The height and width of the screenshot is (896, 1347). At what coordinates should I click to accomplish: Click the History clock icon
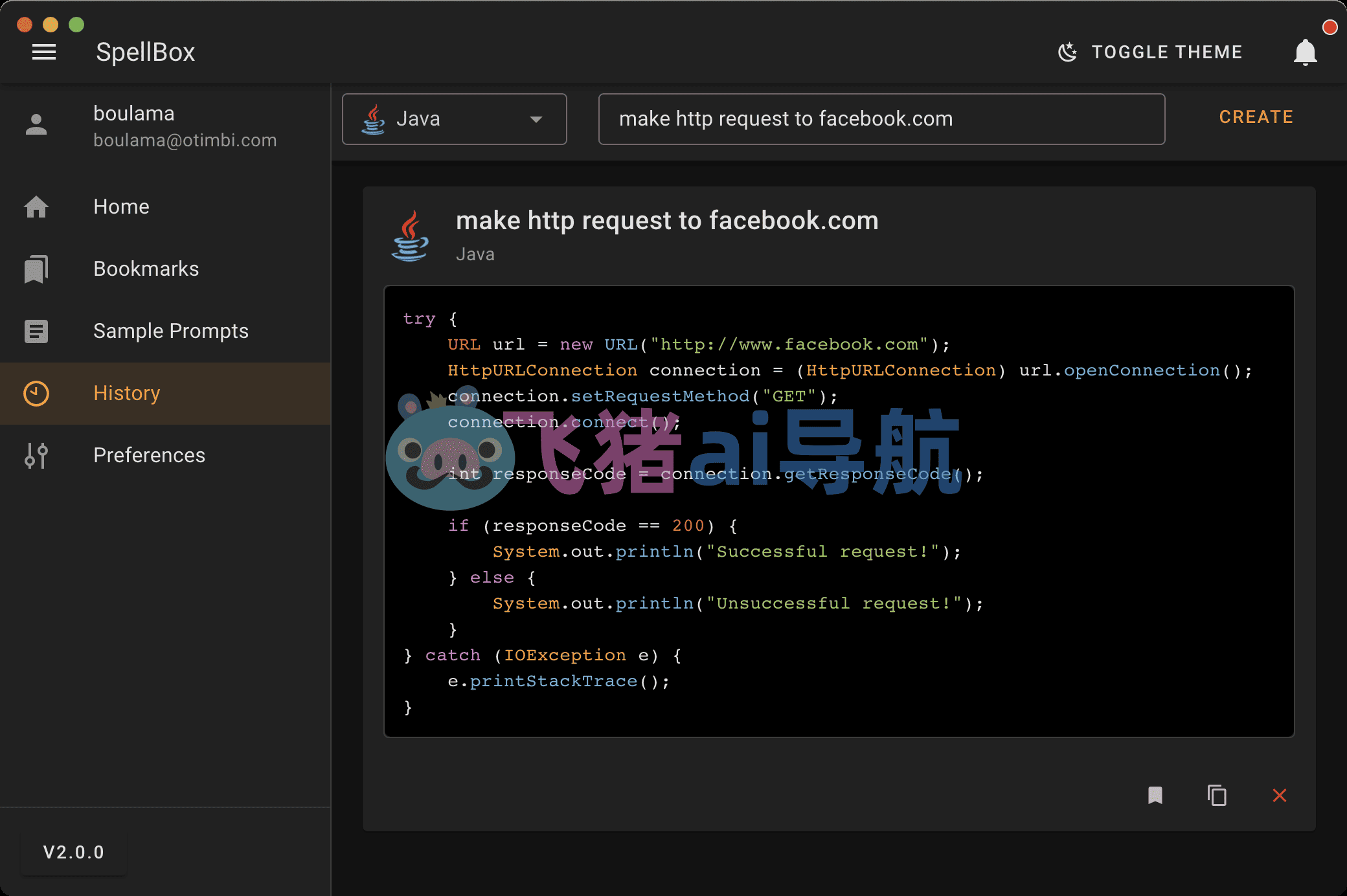36,393
